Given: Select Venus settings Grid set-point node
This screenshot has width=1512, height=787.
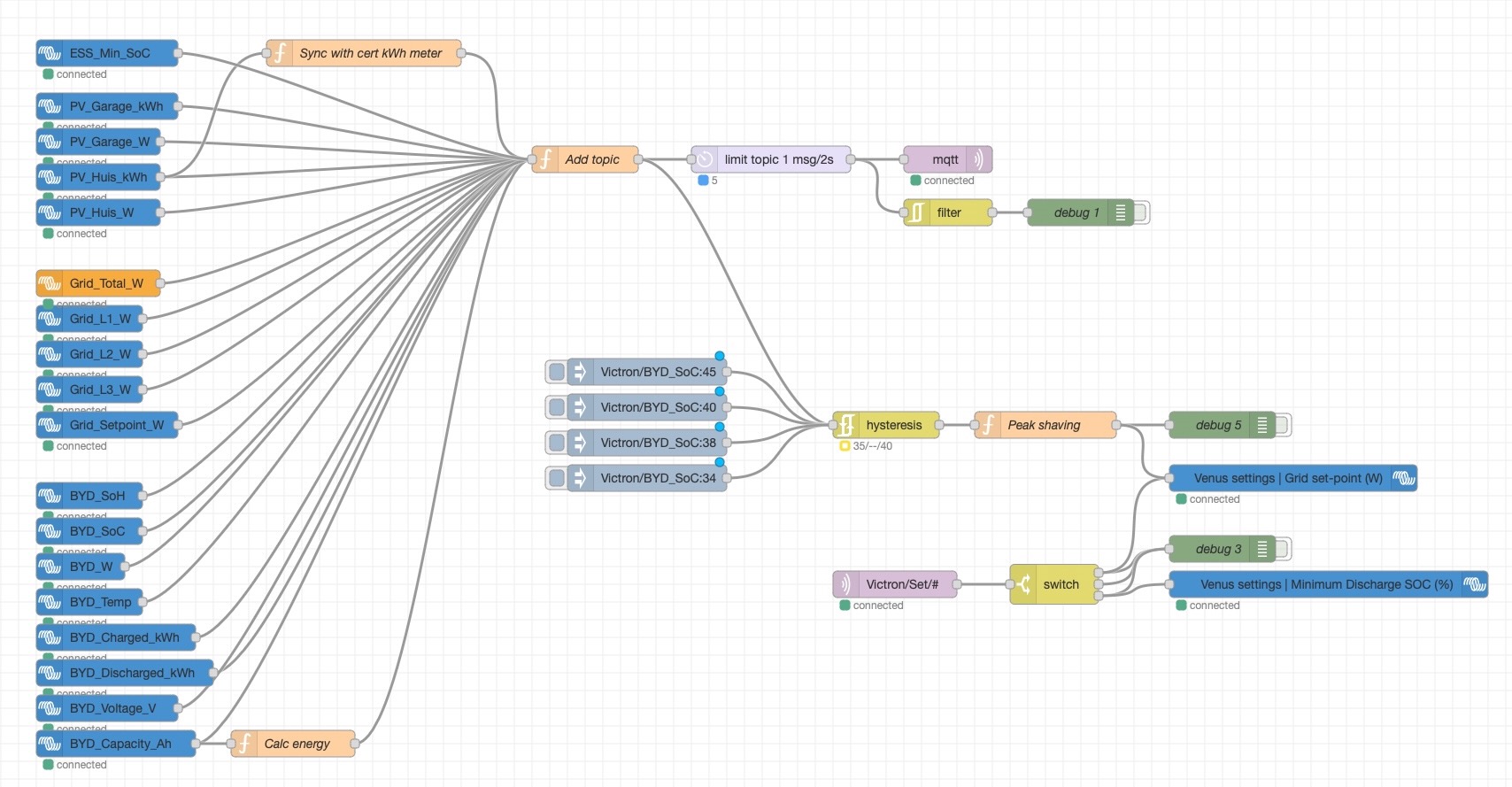Looking at the screenshot, I should click(1287, 478).
